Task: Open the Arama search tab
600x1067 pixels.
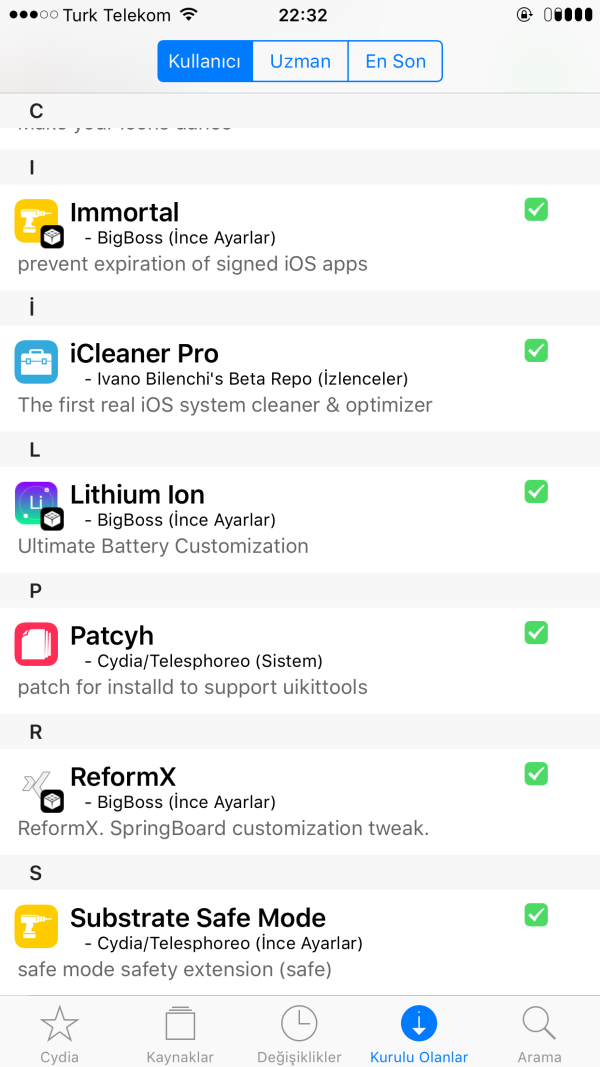Action: tap(539, 1034)
